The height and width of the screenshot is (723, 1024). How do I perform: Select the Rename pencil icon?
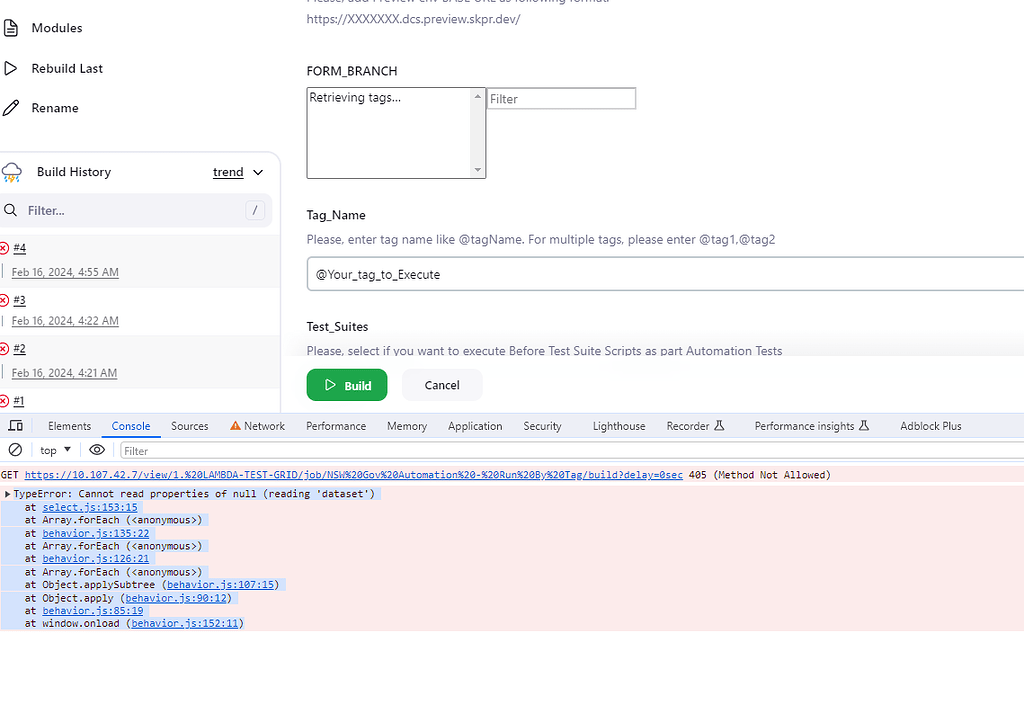point(13,107)
